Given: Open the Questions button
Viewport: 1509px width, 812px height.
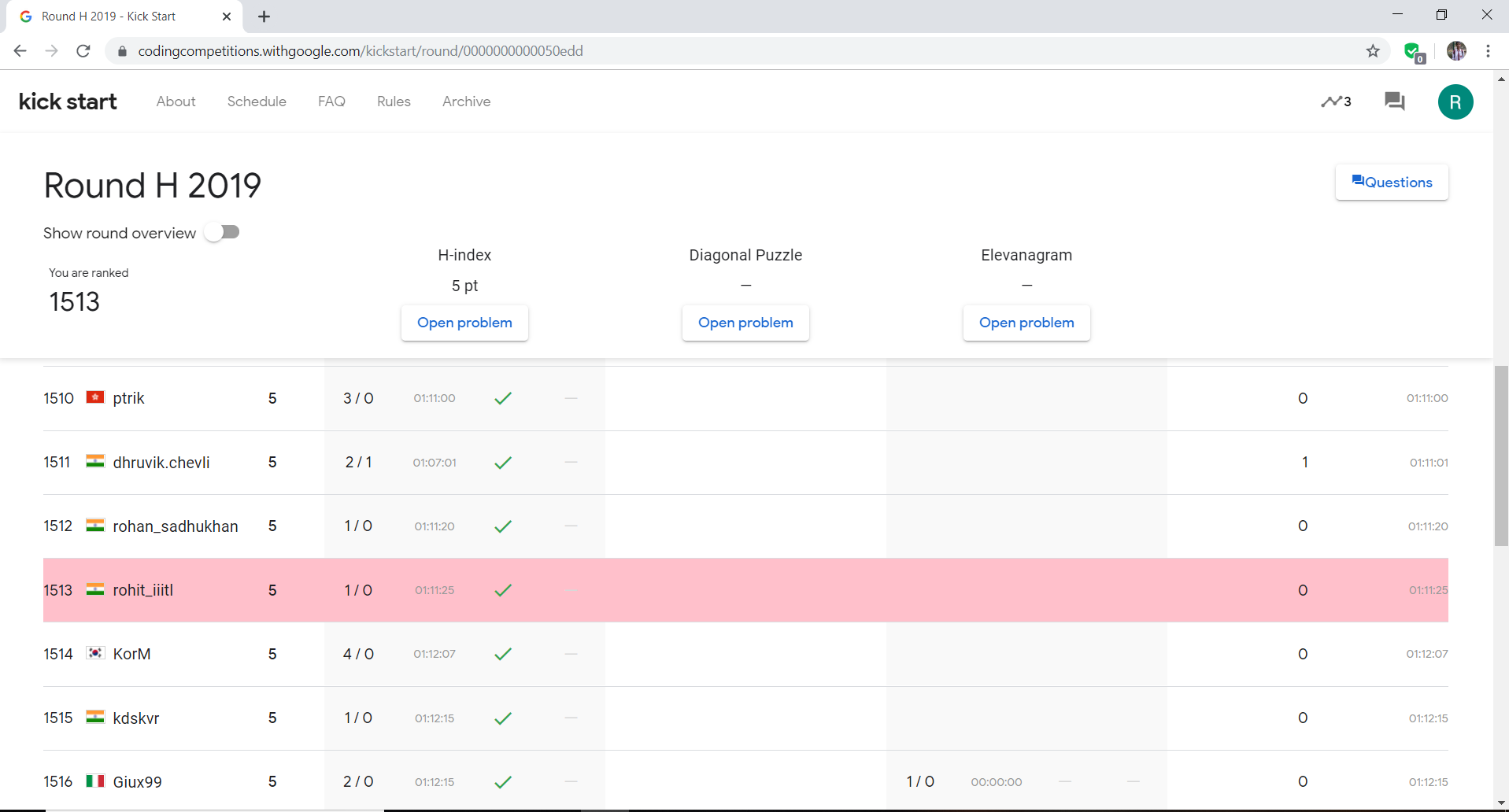Looking at the screenshot, I should (1392, 183).
